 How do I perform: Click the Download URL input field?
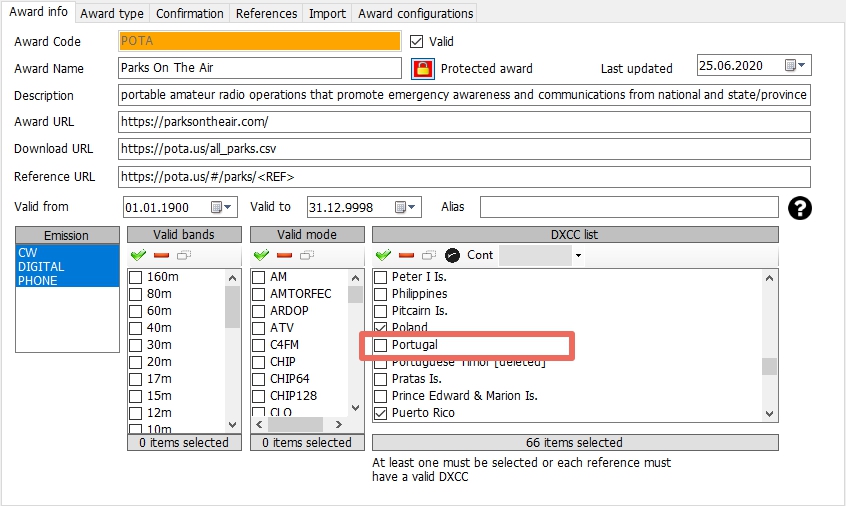464,149
